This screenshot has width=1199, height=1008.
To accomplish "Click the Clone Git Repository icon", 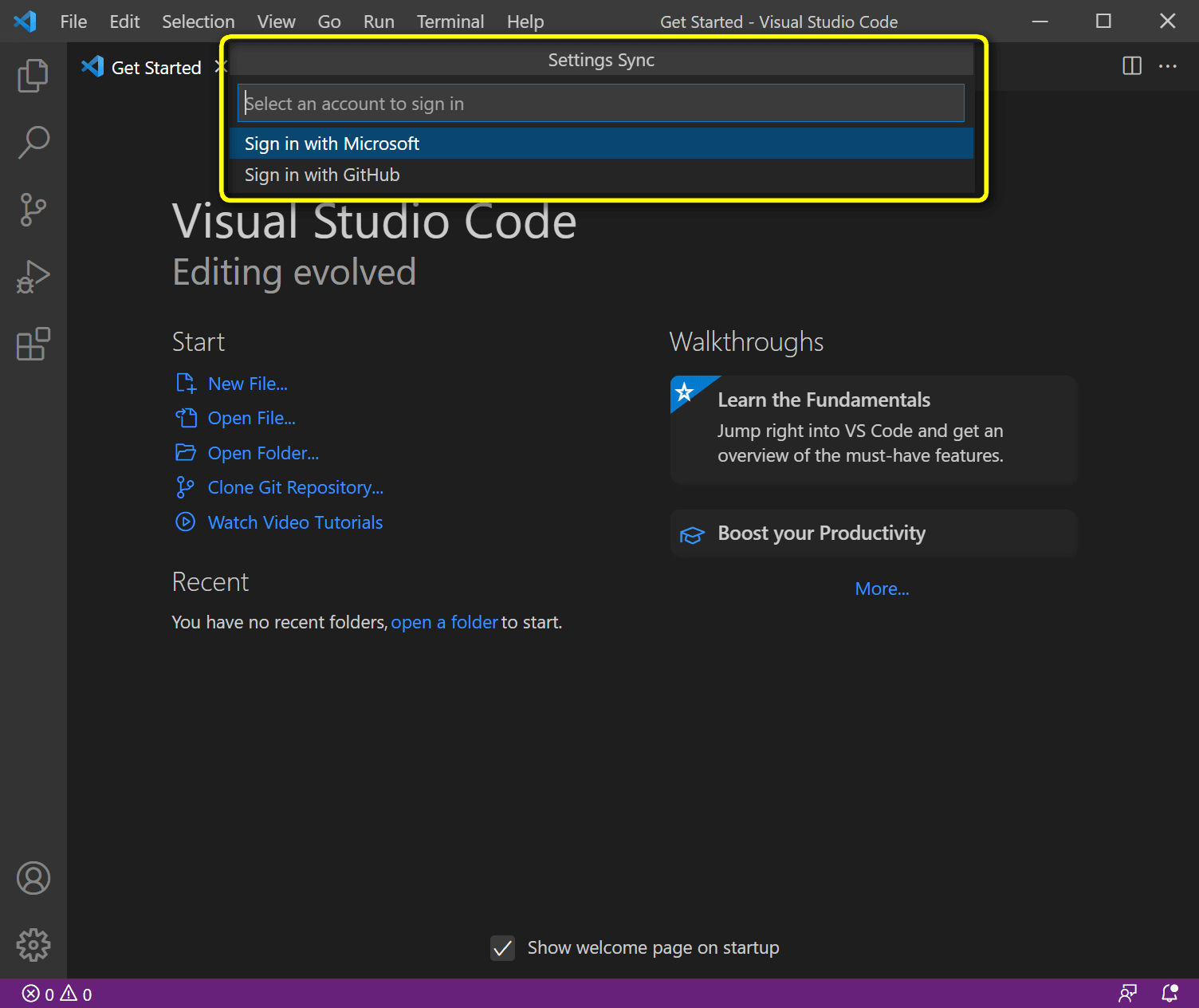I will click(x=186, y=487).
